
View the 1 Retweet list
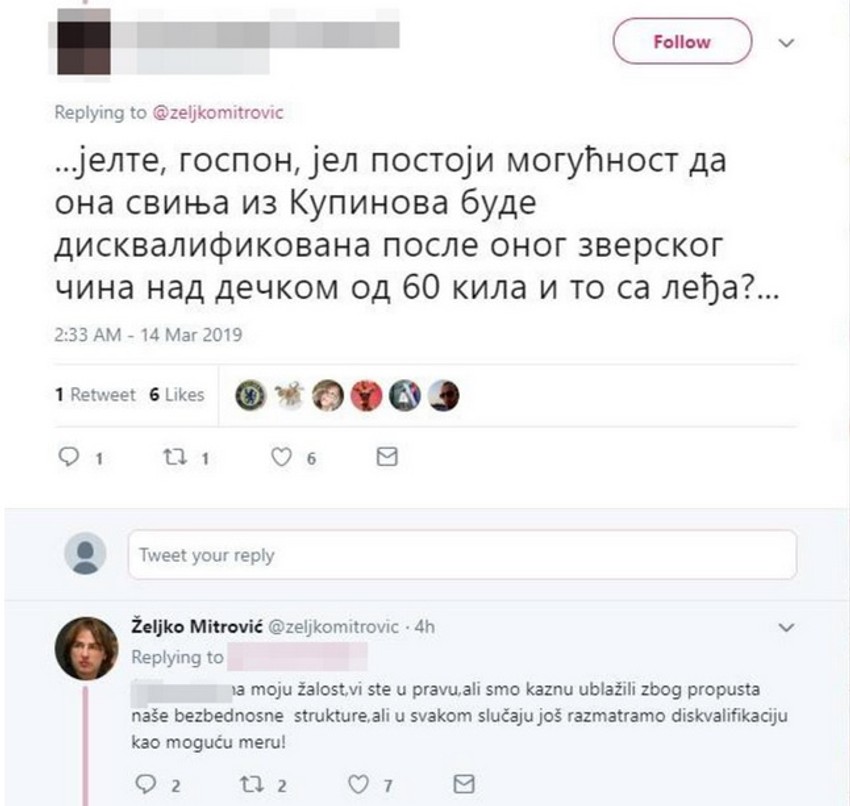click(x=95, y=395)
